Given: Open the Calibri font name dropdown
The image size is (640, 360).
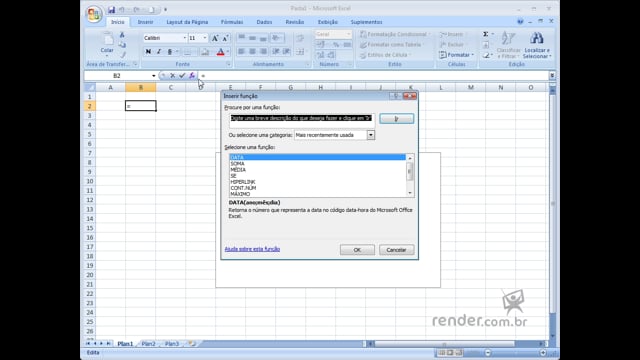Looking at the screenshot, I should coord(184,38).
